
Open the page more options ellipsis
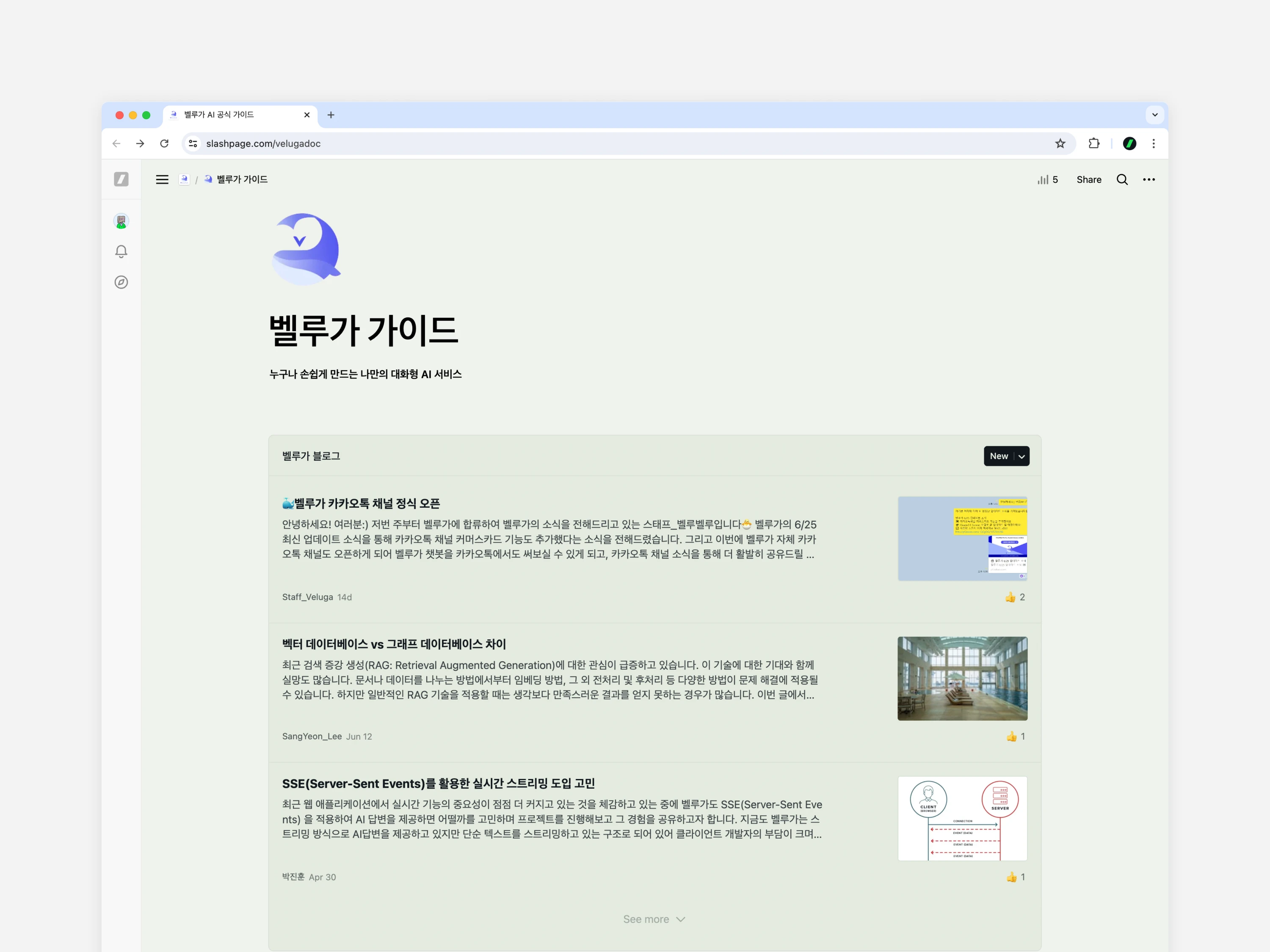pos(1149,180)
